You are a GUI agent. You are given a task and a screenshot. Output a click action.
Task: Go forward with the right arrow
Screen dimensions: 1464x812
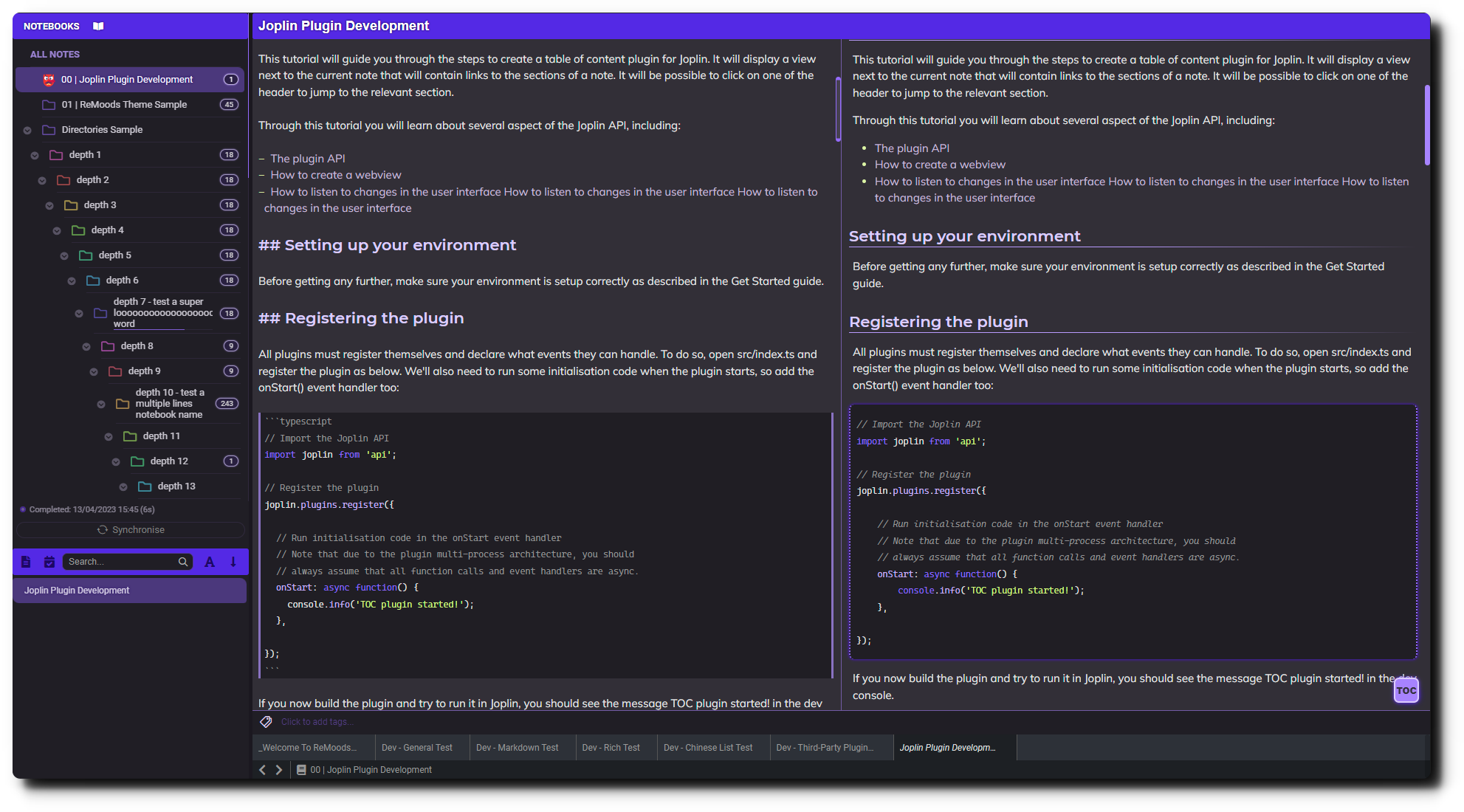(x=279, y=770)
